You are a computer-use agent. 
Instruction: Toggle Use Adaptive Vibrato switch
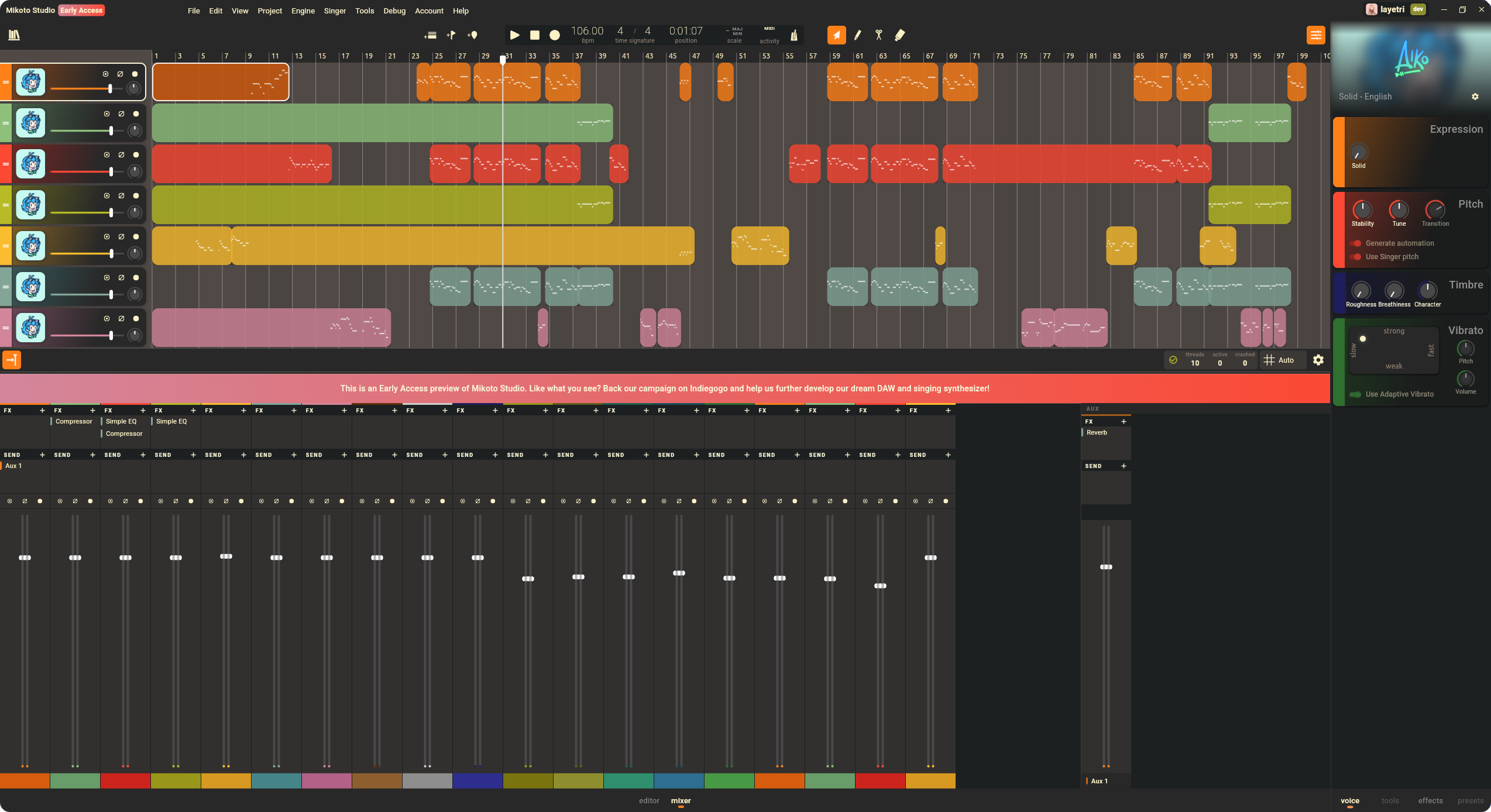click(x=1355, y=394)
